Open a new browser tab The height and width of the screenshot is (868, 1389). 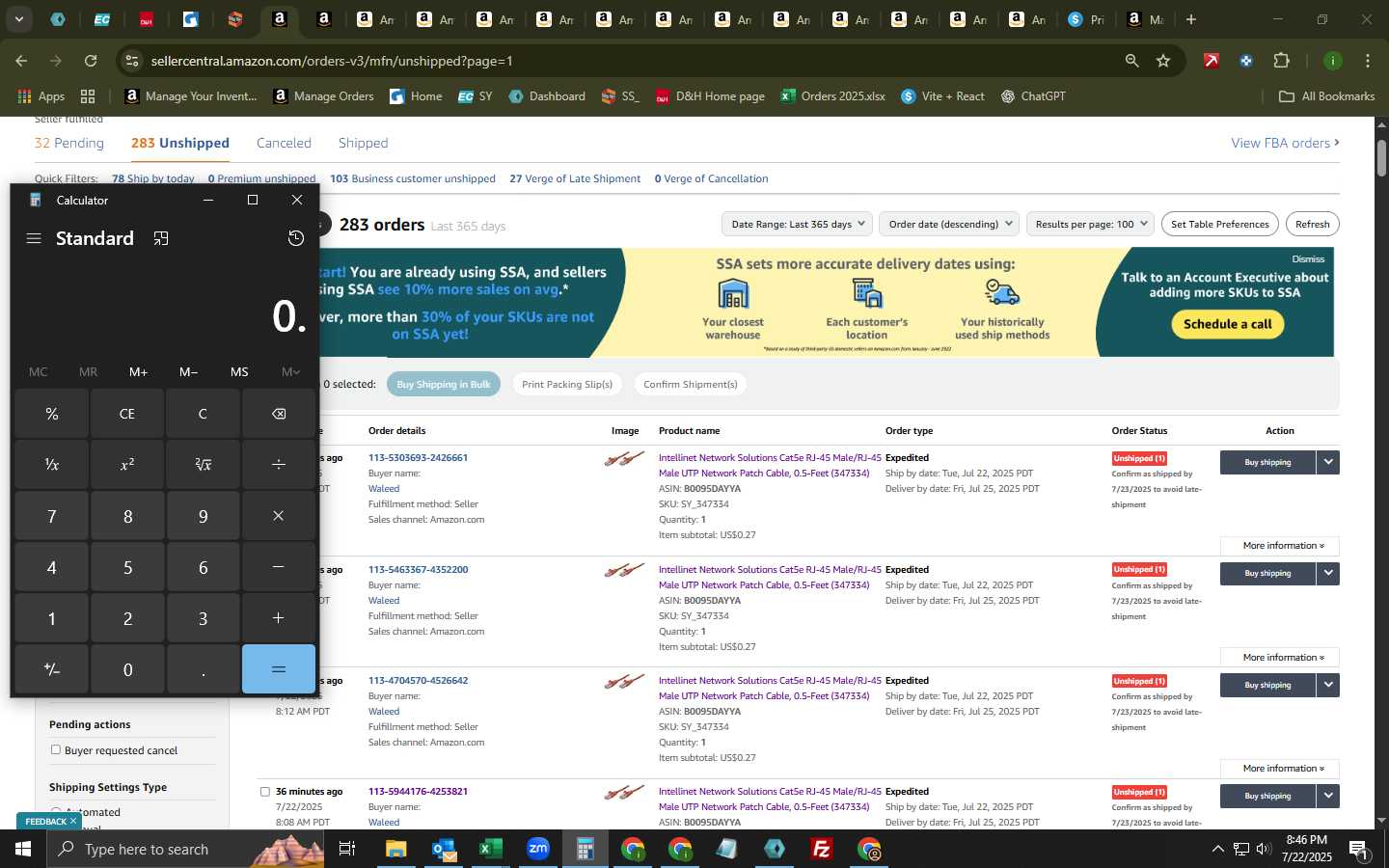point(1191,19)
